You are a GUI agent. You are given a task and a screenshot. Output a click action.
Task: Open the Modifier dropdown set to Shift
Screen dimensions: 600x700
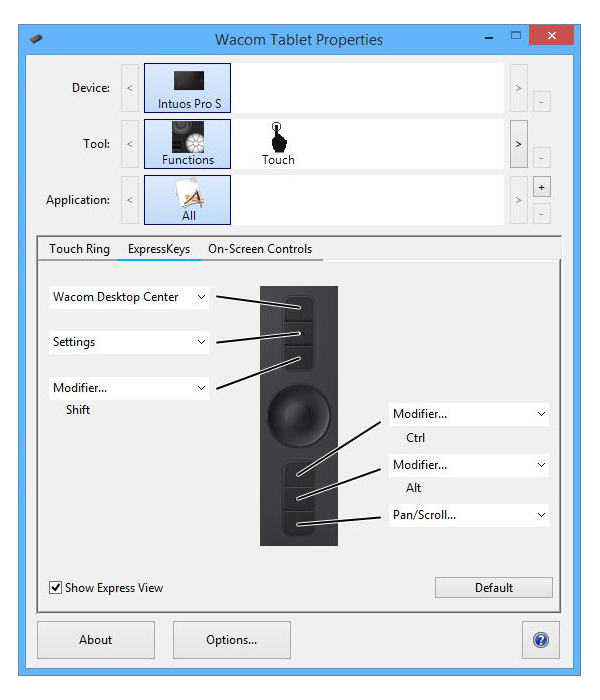tap(129, 388)
